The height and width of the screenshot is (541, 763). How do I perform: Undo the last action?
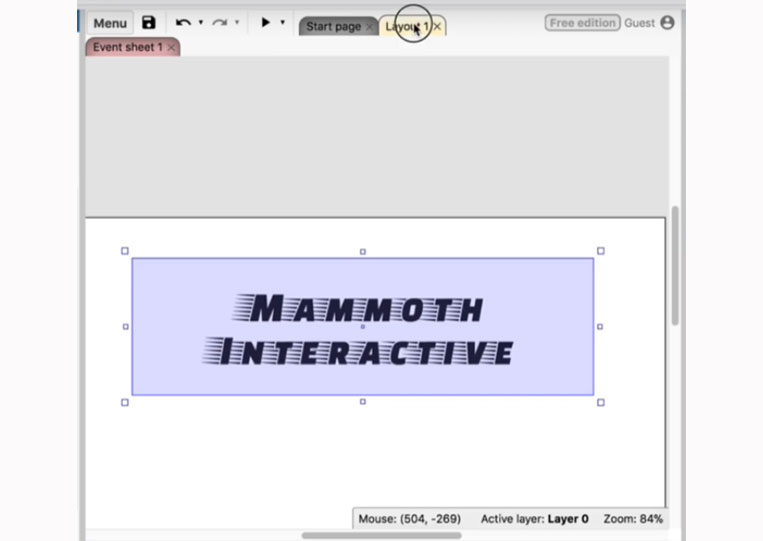[x=183, y=22]
